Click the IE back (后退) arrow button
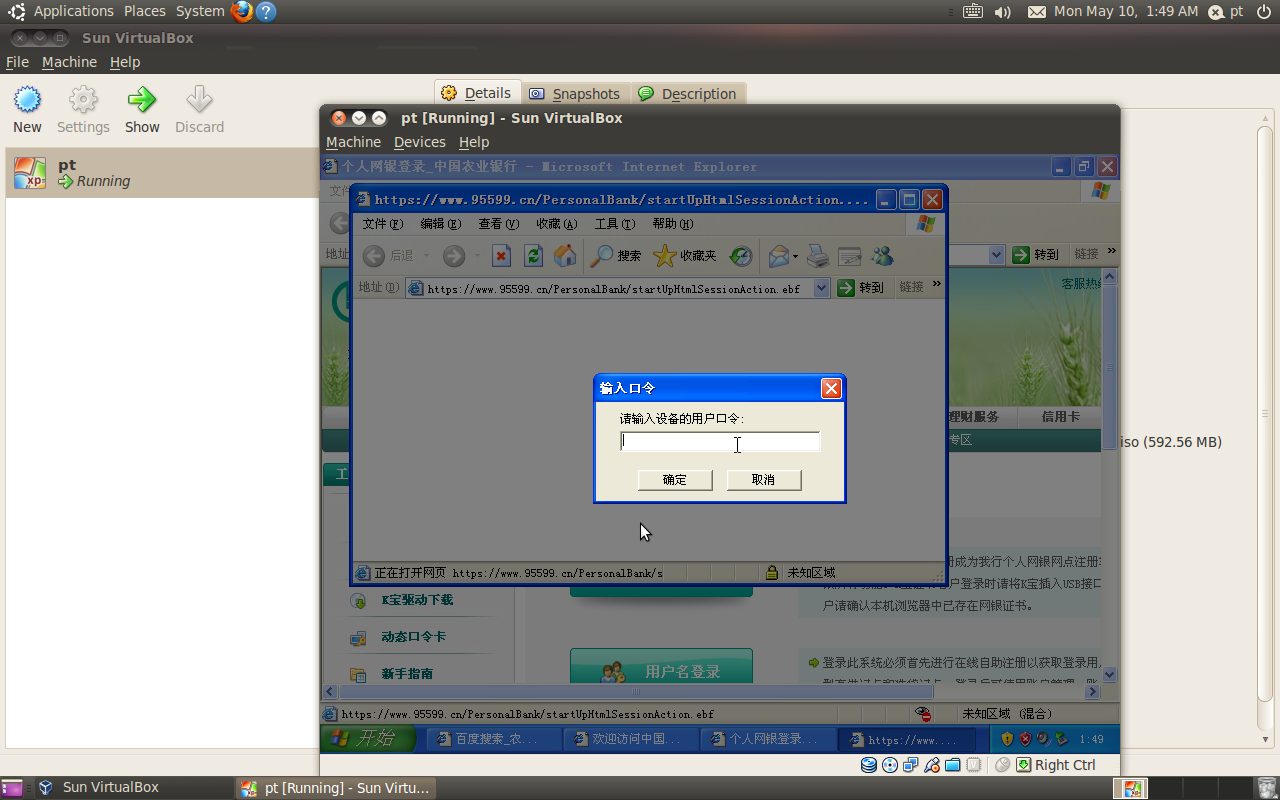Screen dimensions: 1280x800 click(374, 256)
